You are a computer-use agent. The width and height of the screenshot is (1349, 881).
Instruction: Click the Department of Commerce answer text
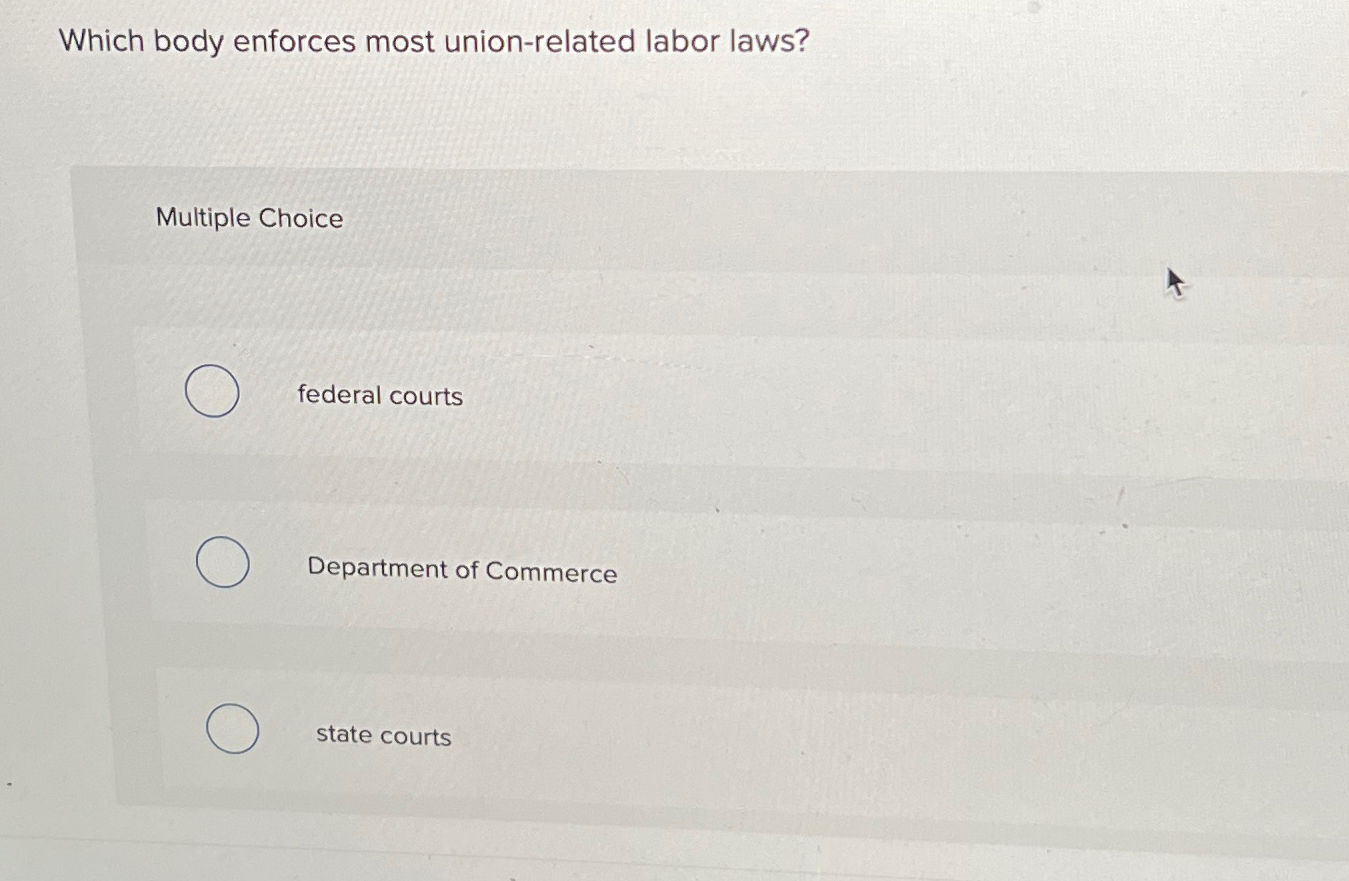461,571
